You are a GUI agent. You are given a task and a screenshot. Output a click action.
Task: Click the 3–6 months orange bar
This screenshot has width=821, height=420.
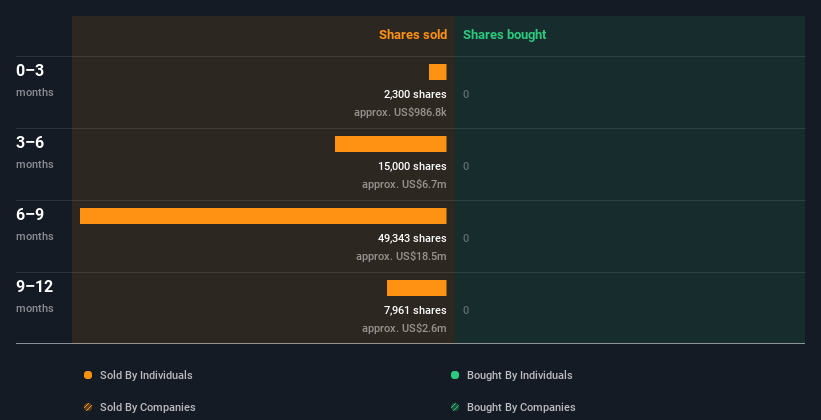click(391, 144)
